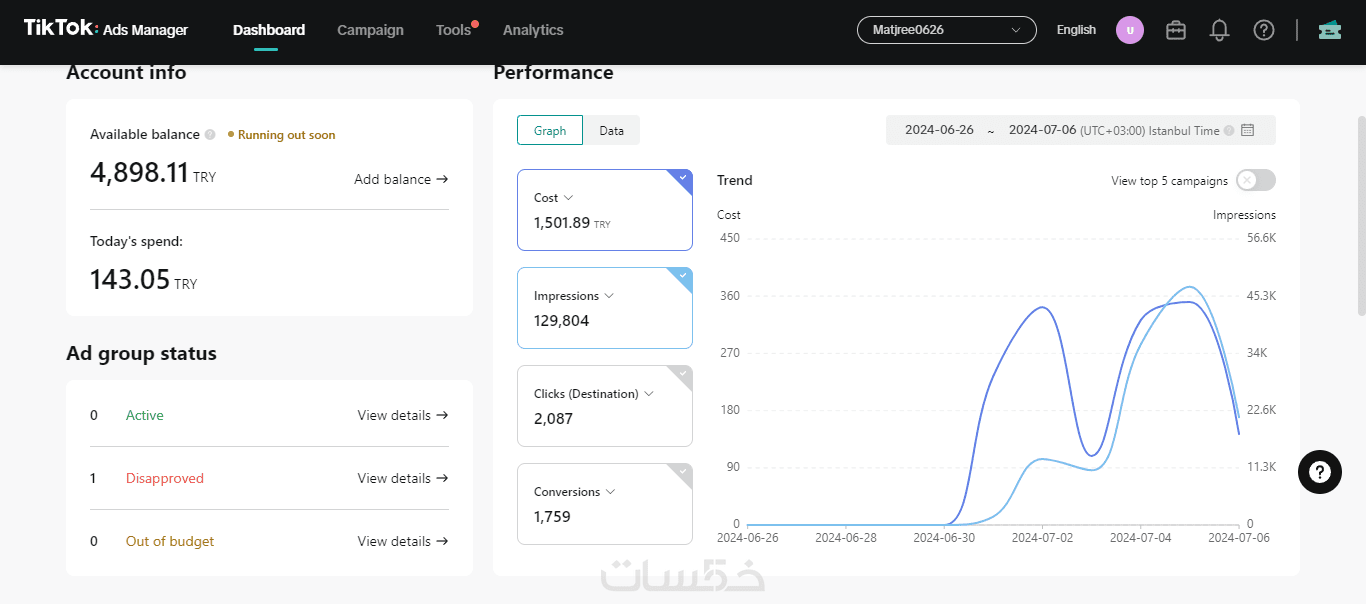Viewport: 1366px width, 604px height.
Task: Switch to the Data tab
Action: tap(611, 130)
